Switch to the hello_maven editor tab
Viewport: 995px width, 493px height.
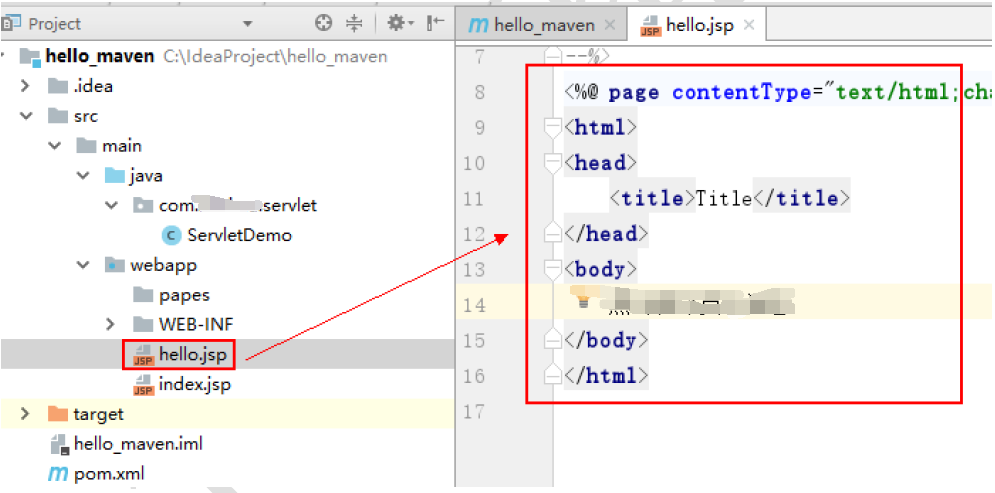541,25
